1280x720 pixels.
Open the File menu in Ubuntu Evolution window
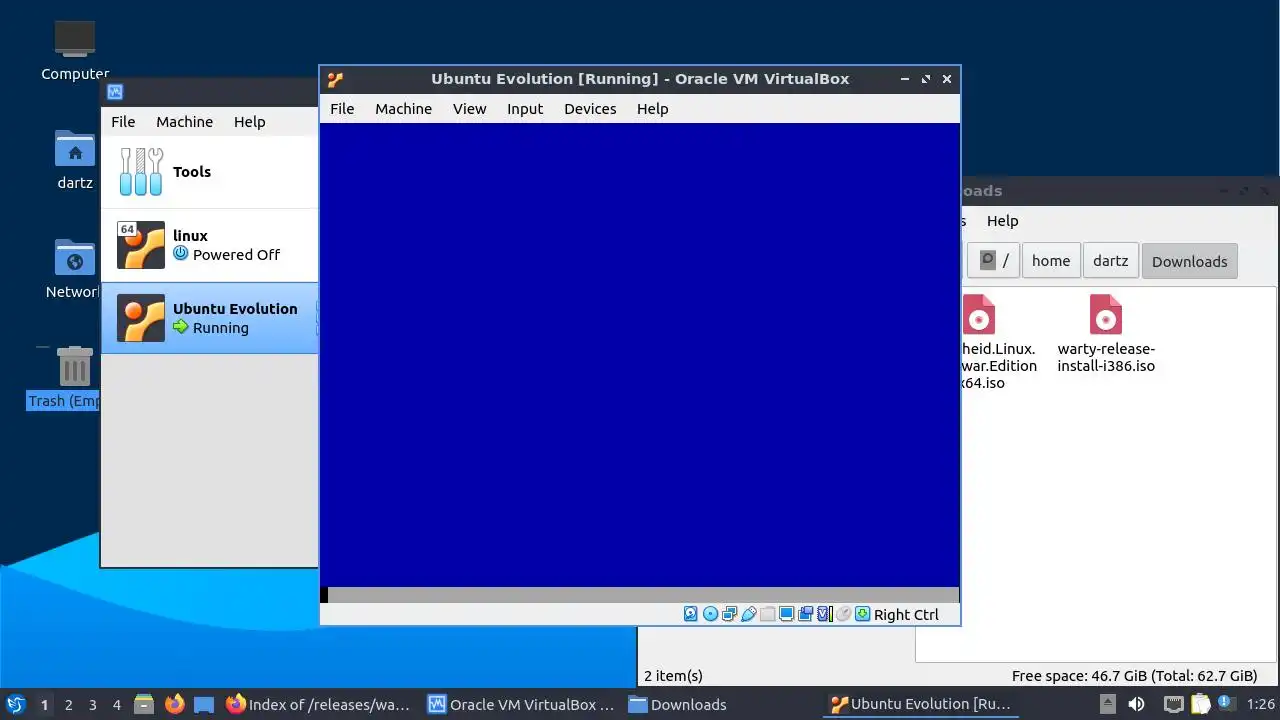click(342, 109)
